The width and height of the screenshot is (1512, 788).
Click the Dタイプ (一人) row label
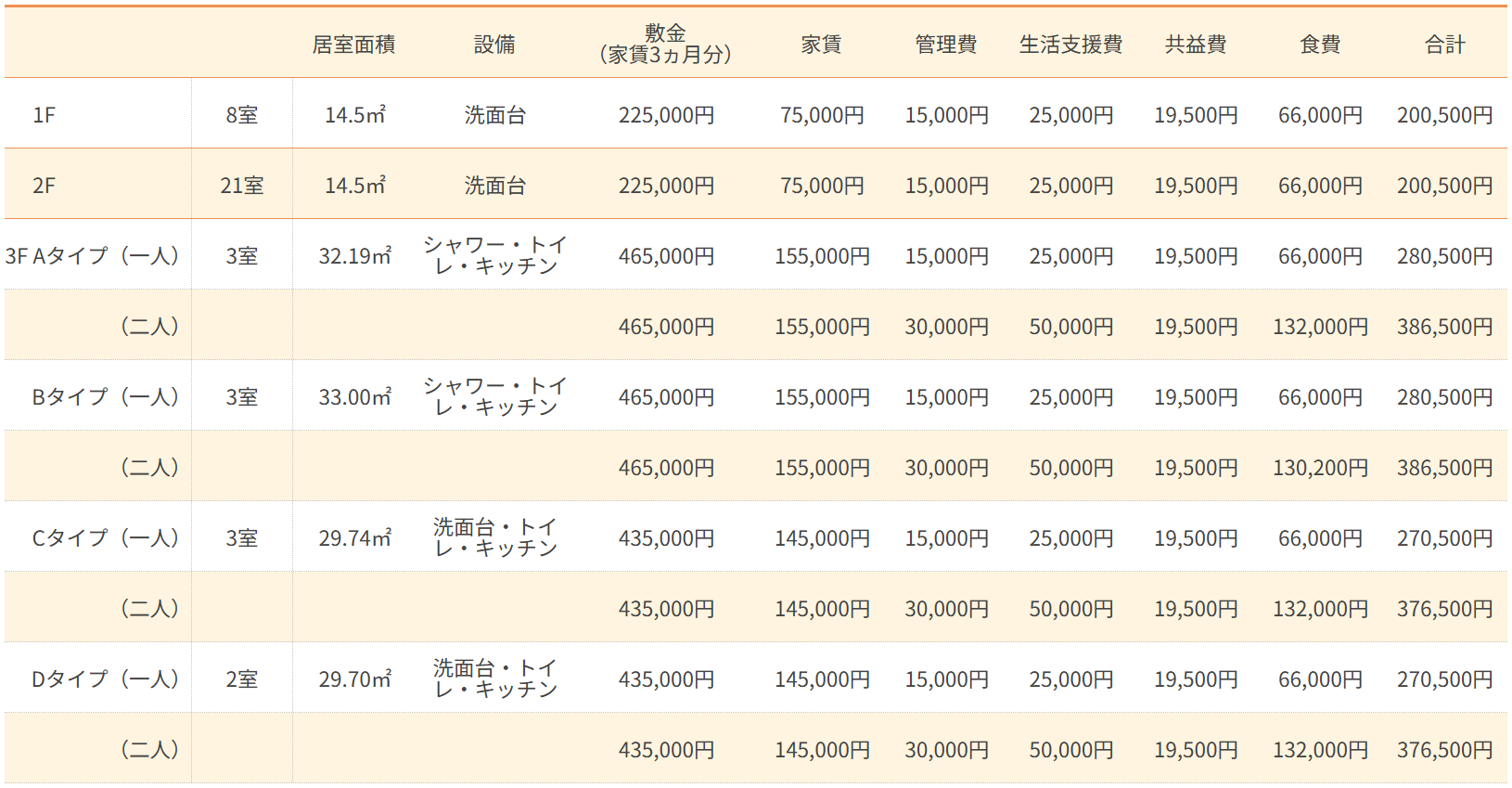pyautogui.click(x=105, y=679)
